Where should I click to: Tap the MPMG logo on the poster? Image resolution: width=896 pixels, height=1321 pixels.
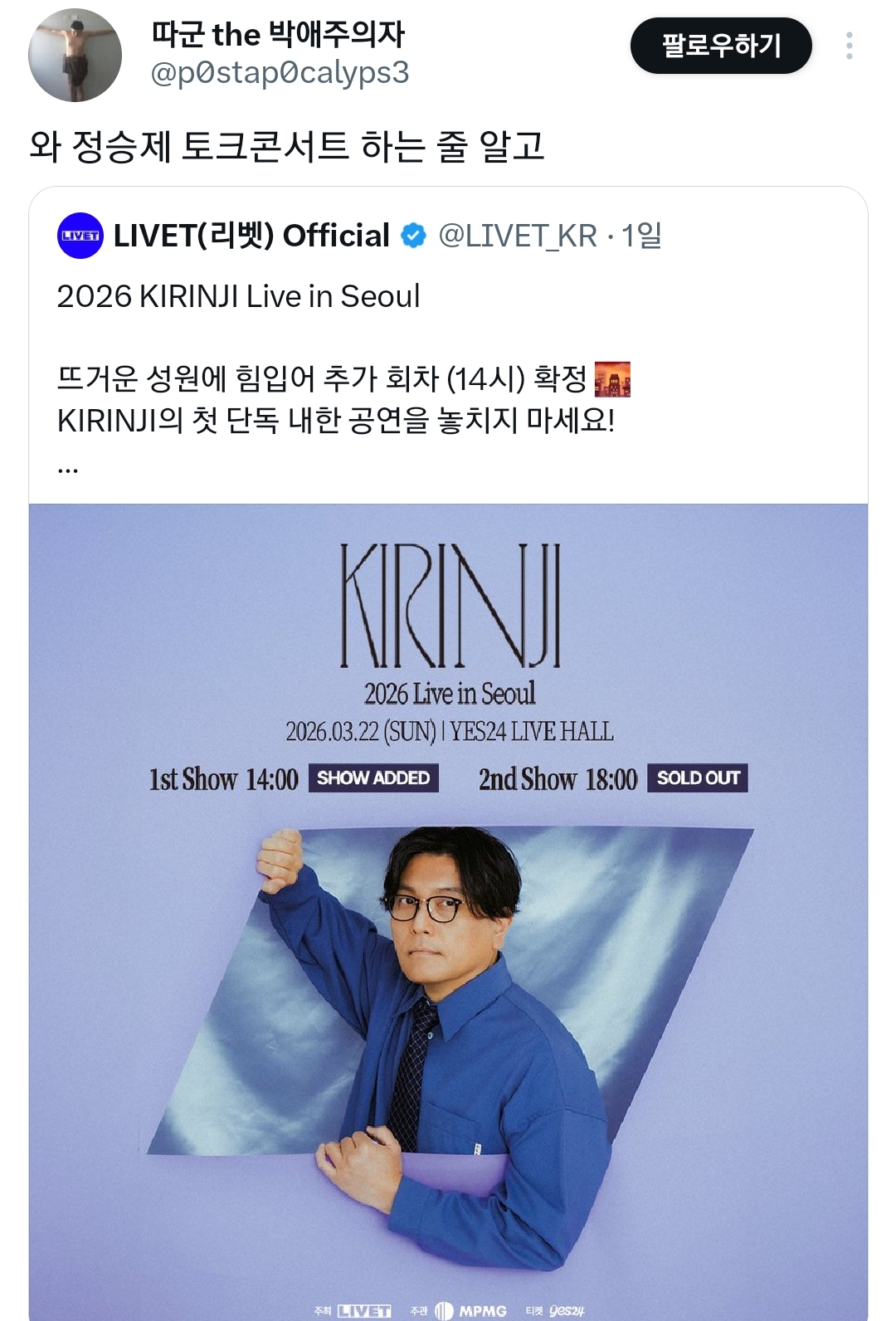(x=470, y=1311)
